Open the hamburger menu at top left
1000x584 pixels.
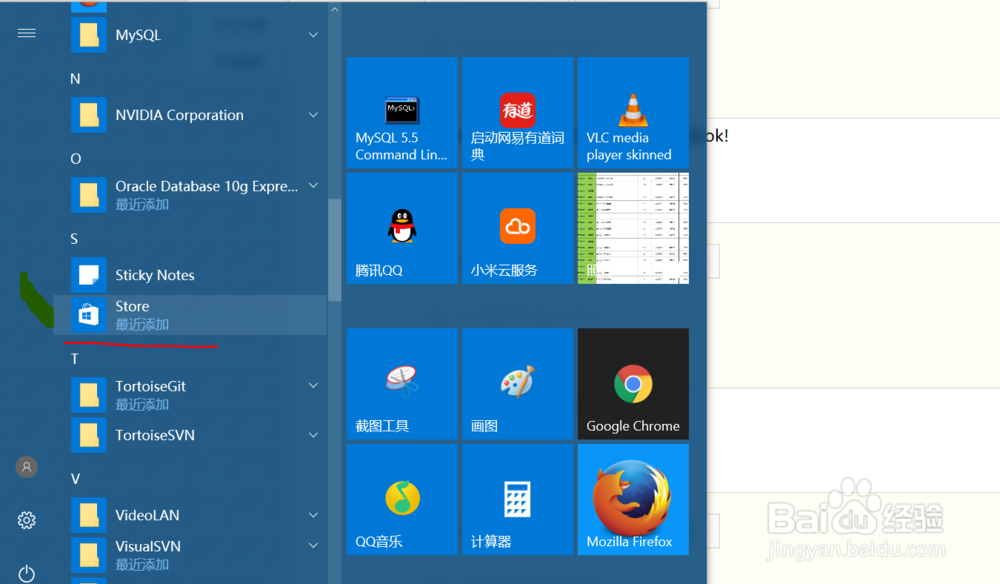tap(26, 32)
